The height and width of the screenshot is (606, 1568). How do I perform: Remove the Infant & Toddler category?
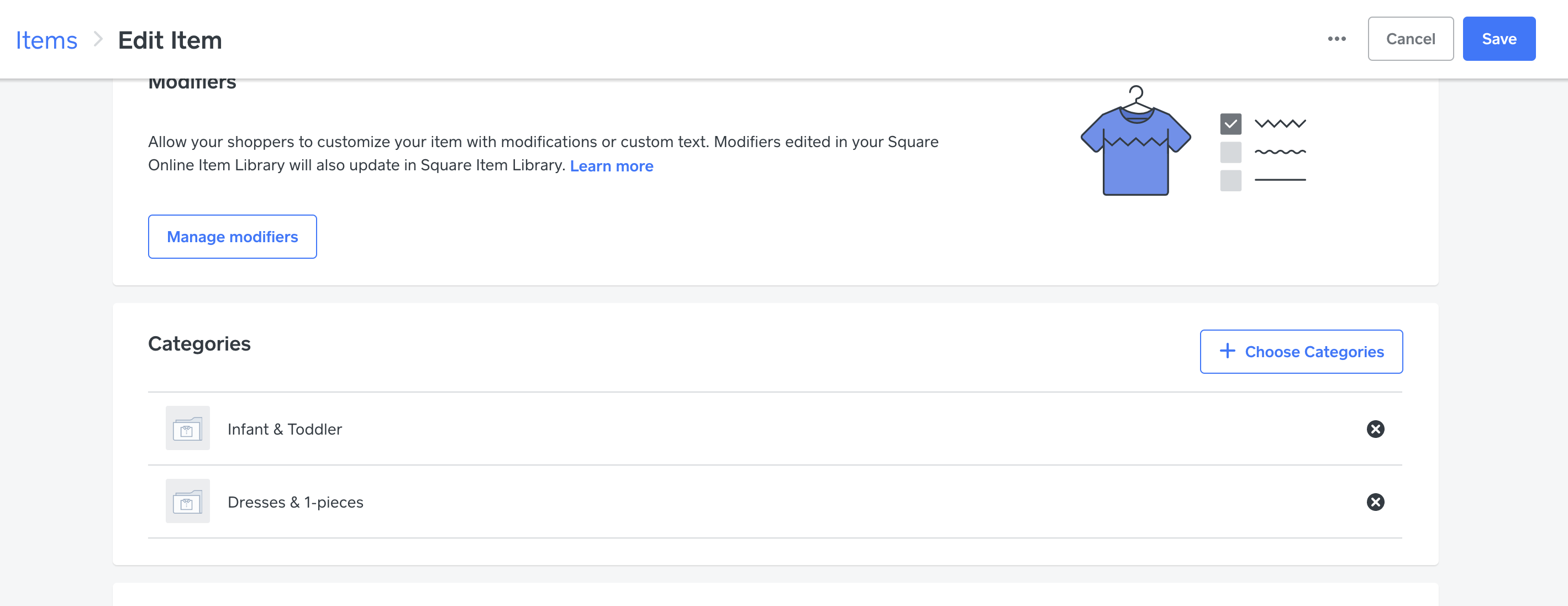[x=1375, y=430]
